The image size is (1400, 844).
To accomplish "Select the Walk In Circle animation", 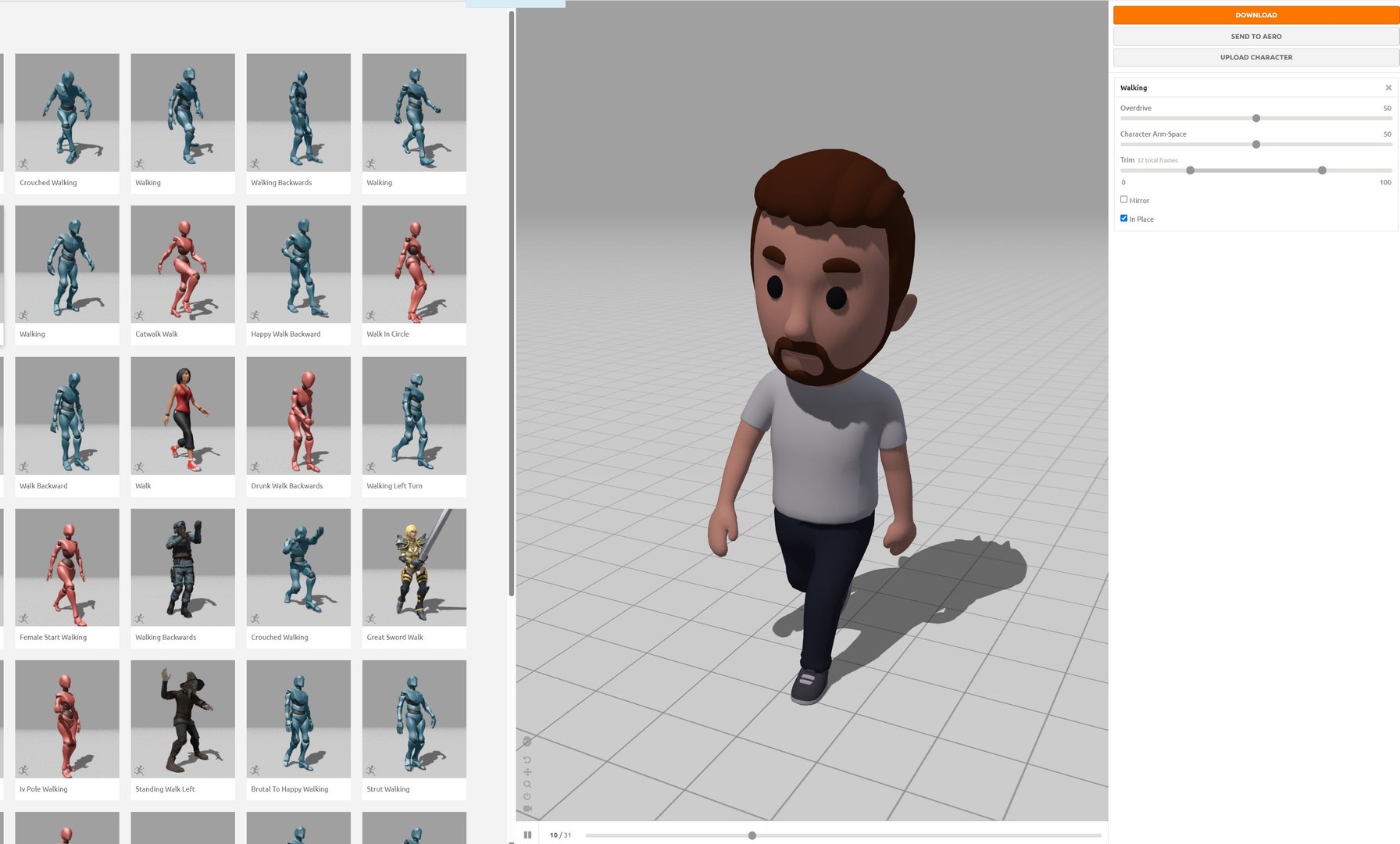I will pos(414,275).
